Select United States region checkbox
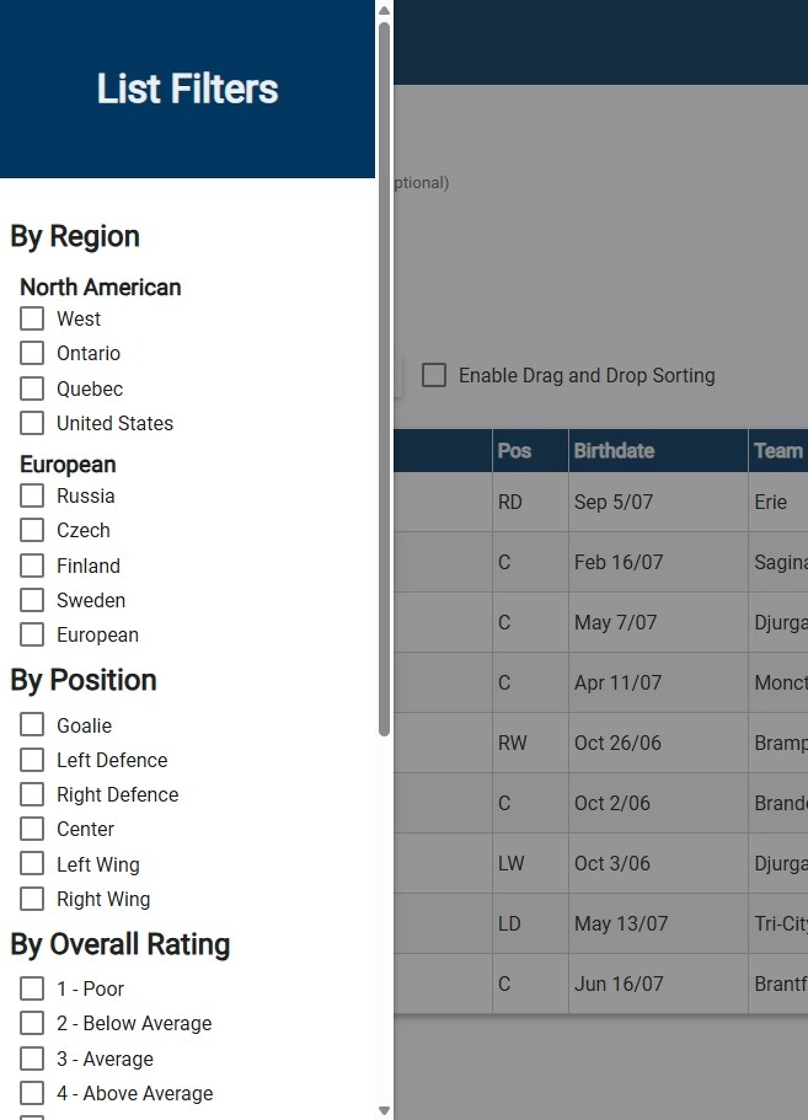The height and width of the screenshot is (1120, 808). 31,423
